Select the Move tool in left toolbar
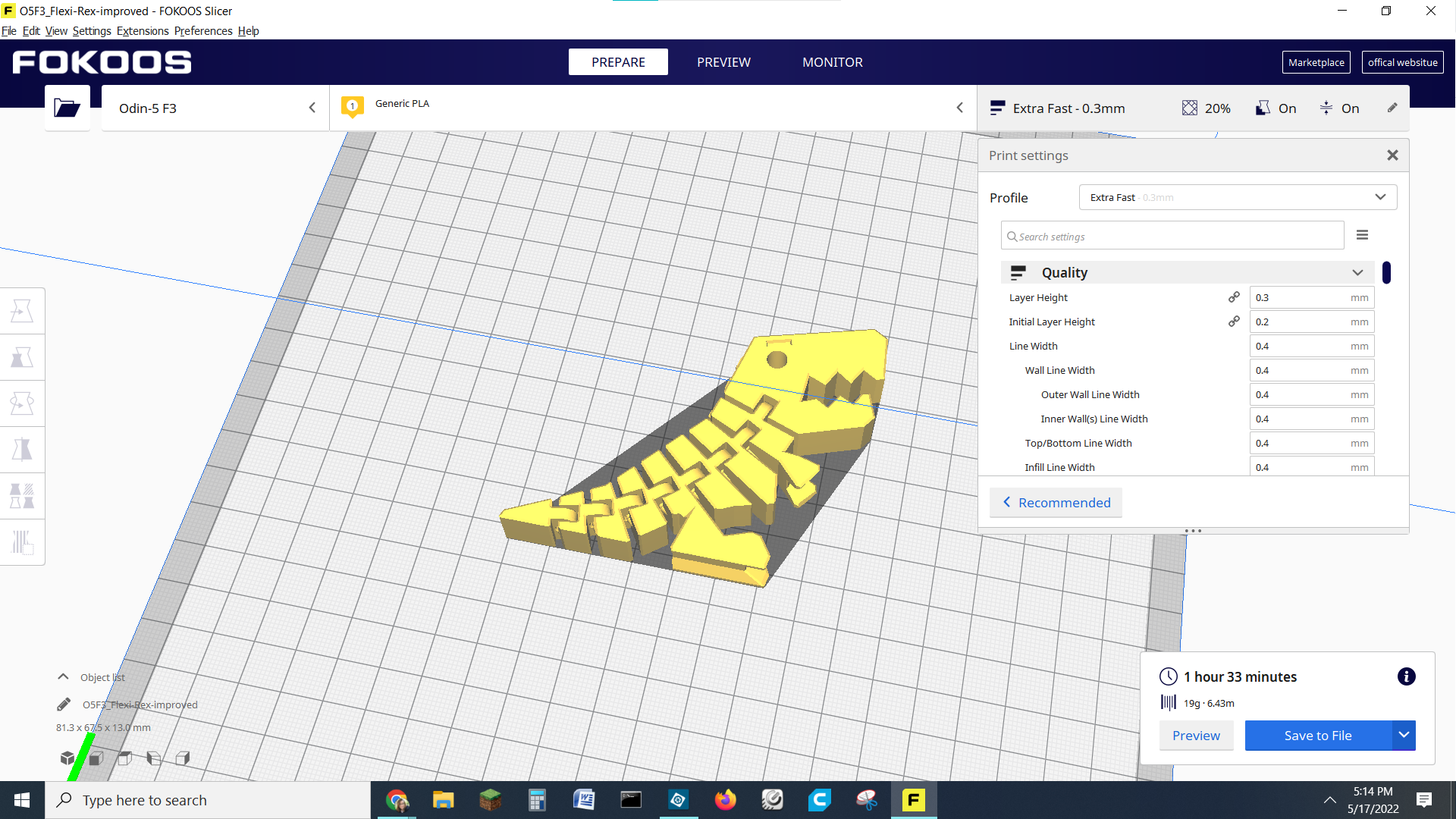 click(x=22, y=311)
